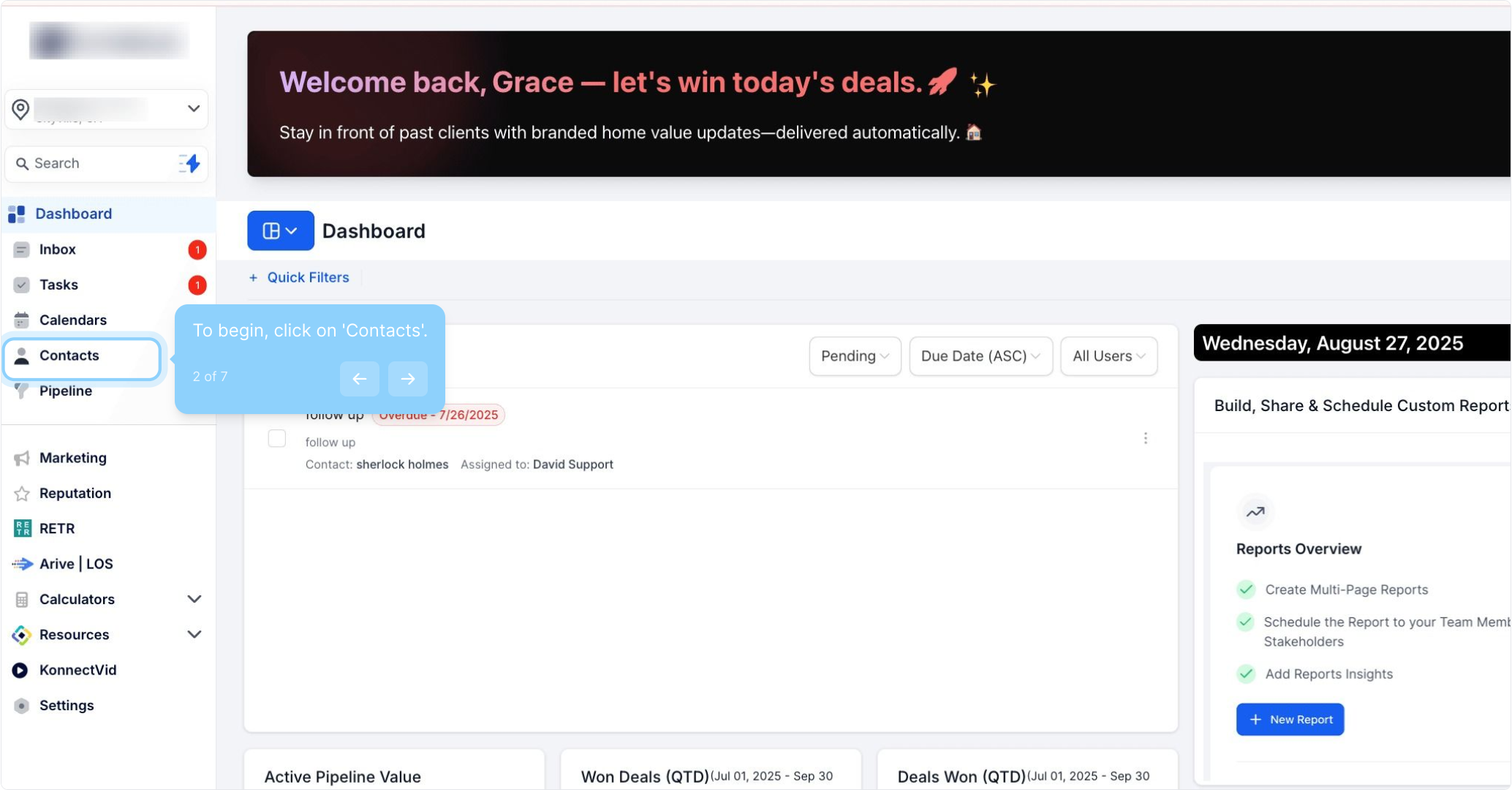Open the Reputation star icon
This screenshot has width=1512, height=790.
22,494
